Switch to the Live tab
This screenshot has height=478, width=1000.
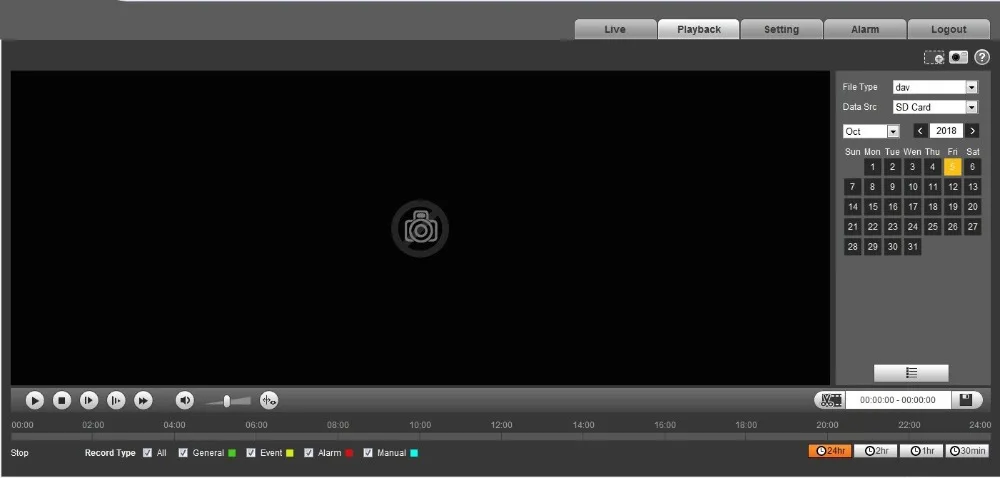pyautogui.click(x=615, y=29)
